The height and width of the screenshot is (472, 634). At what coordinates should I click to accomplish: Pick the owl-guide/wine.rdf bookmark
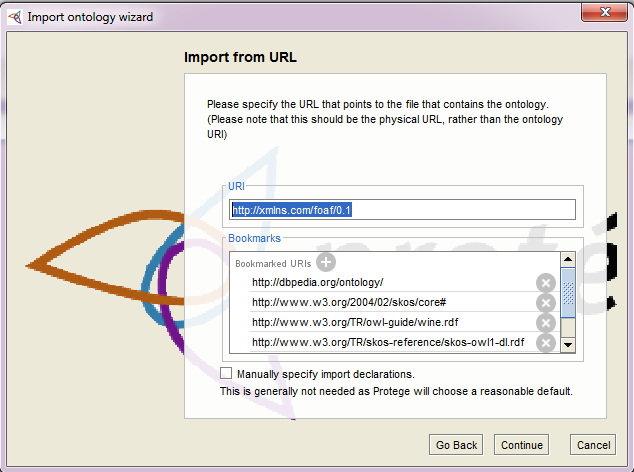(x=346, y=322)
